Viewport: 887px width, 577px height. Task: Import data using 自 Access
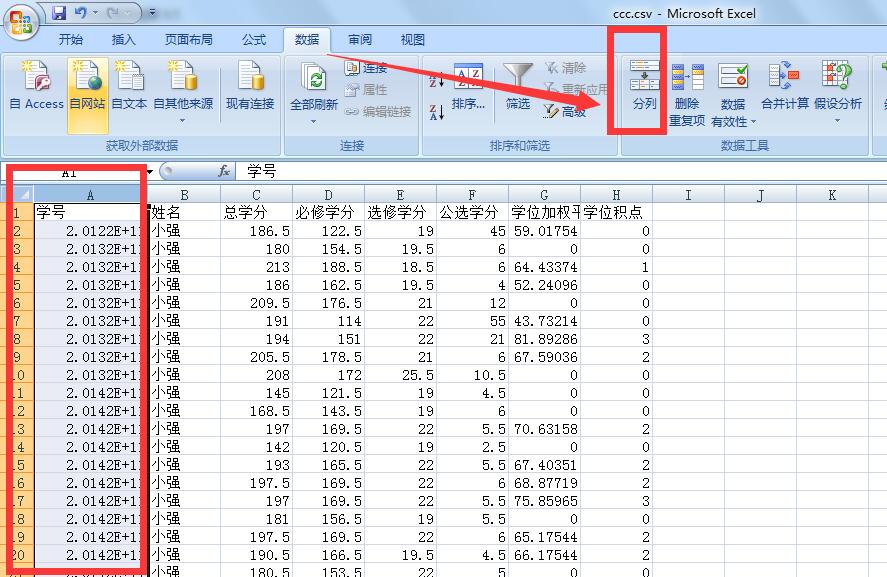[x=36, y=86]
